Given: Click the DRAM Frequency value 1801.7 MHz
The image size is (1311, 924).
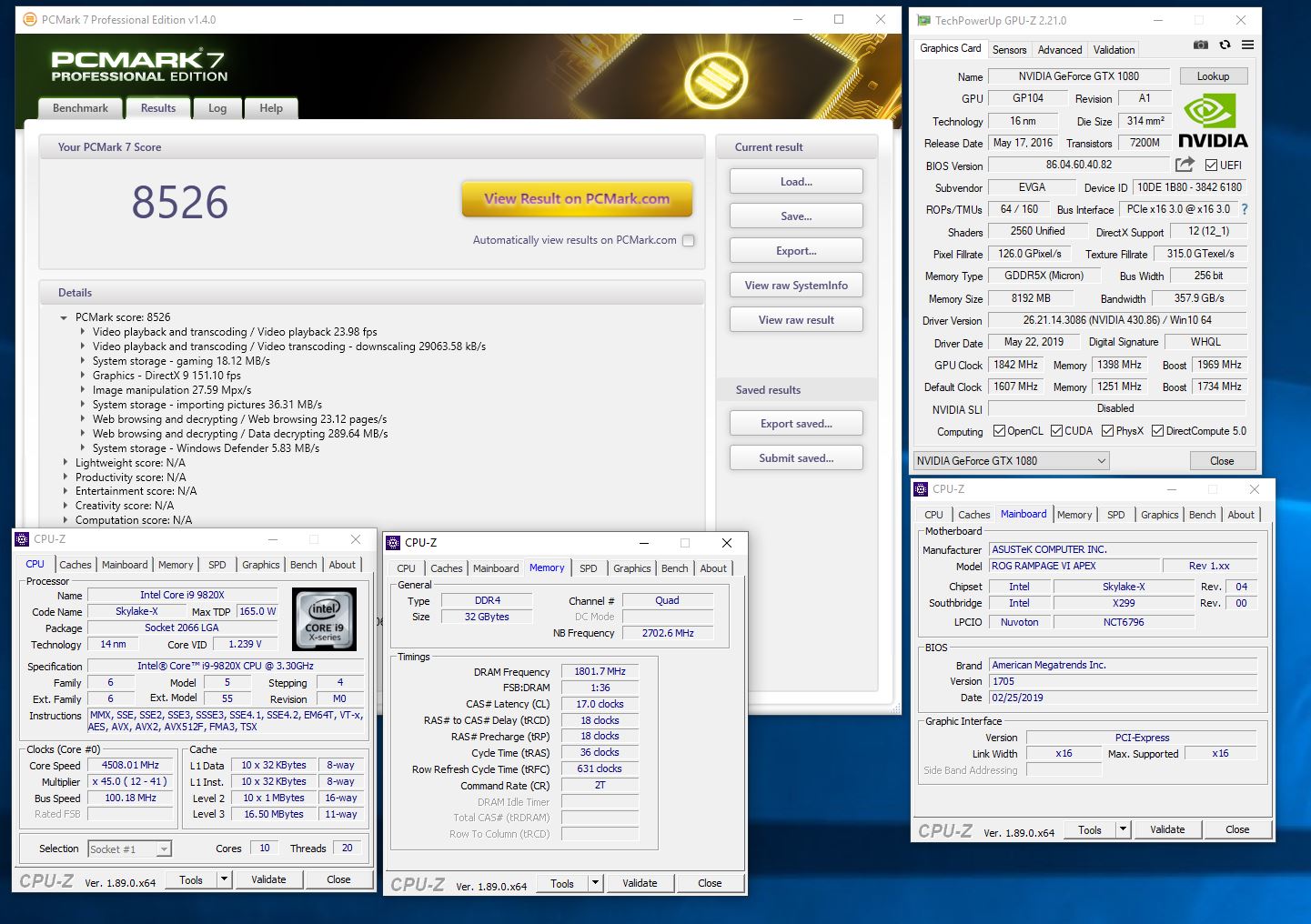Looking at the screenshot, I should click(600, 671).
